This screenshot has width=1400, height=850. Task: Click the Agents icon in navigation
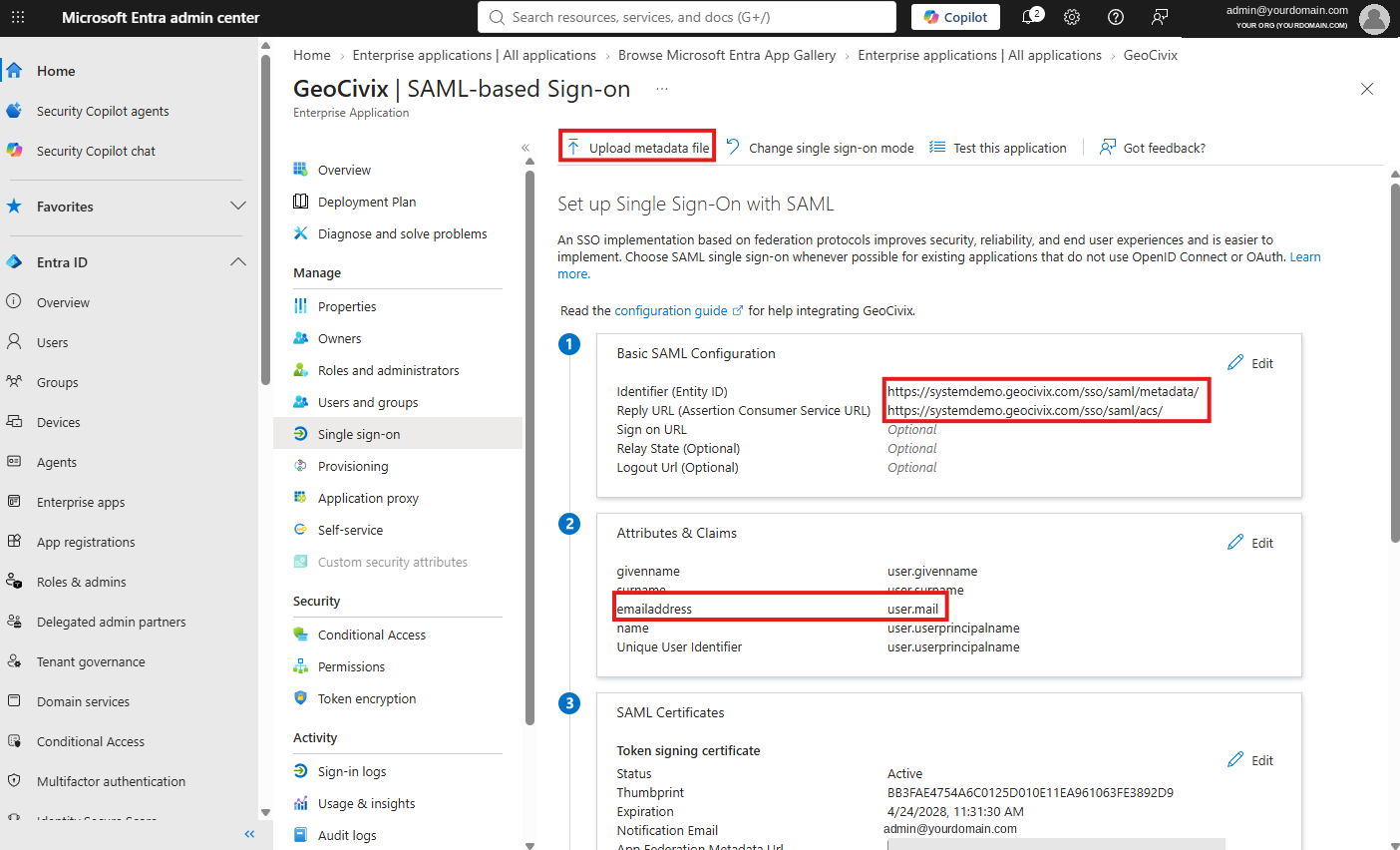tap(14, 461)
